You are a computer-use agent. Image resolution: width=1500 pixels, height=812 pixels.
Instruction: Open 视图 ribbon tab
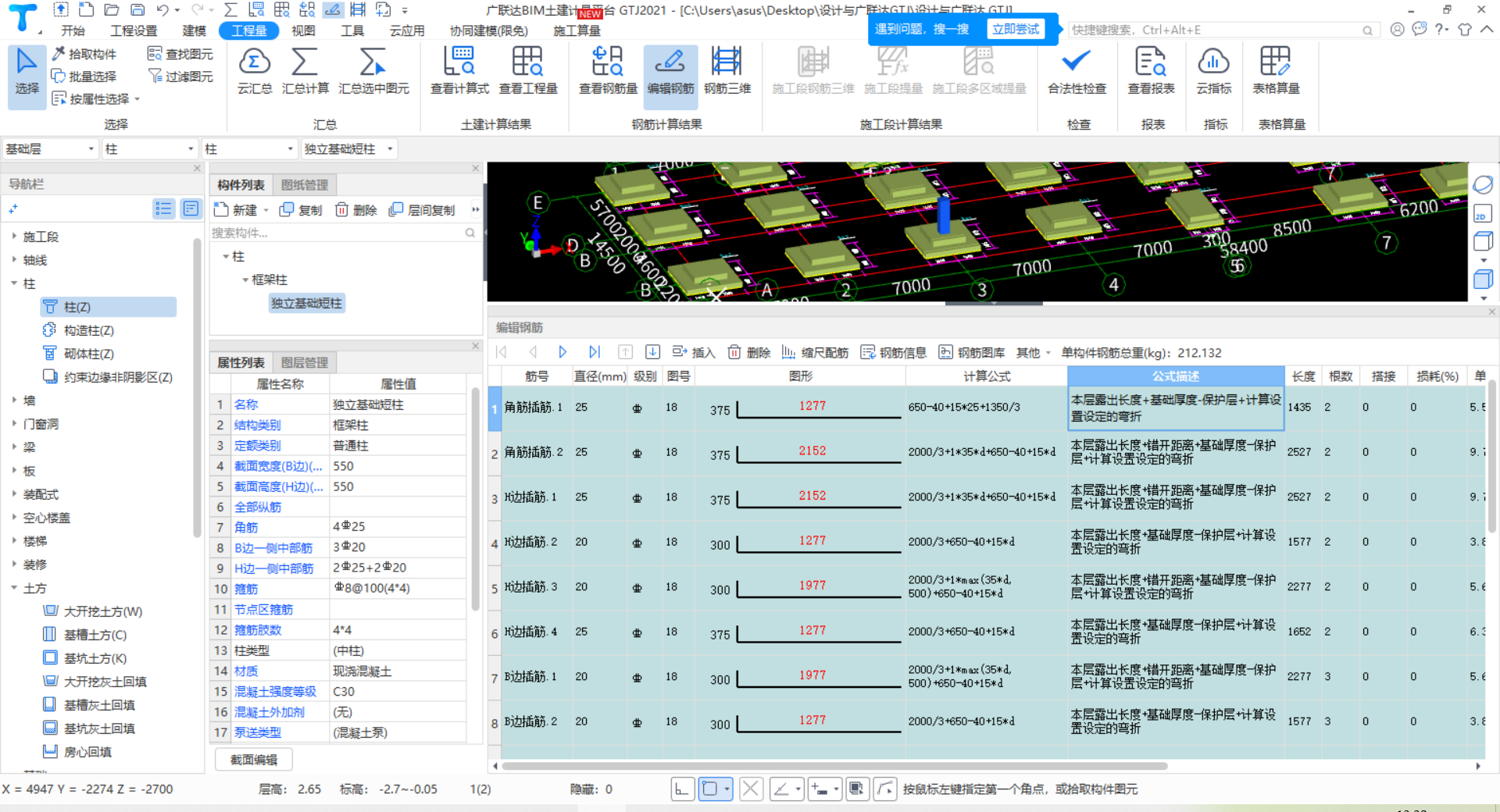click(x=303, y=30)
